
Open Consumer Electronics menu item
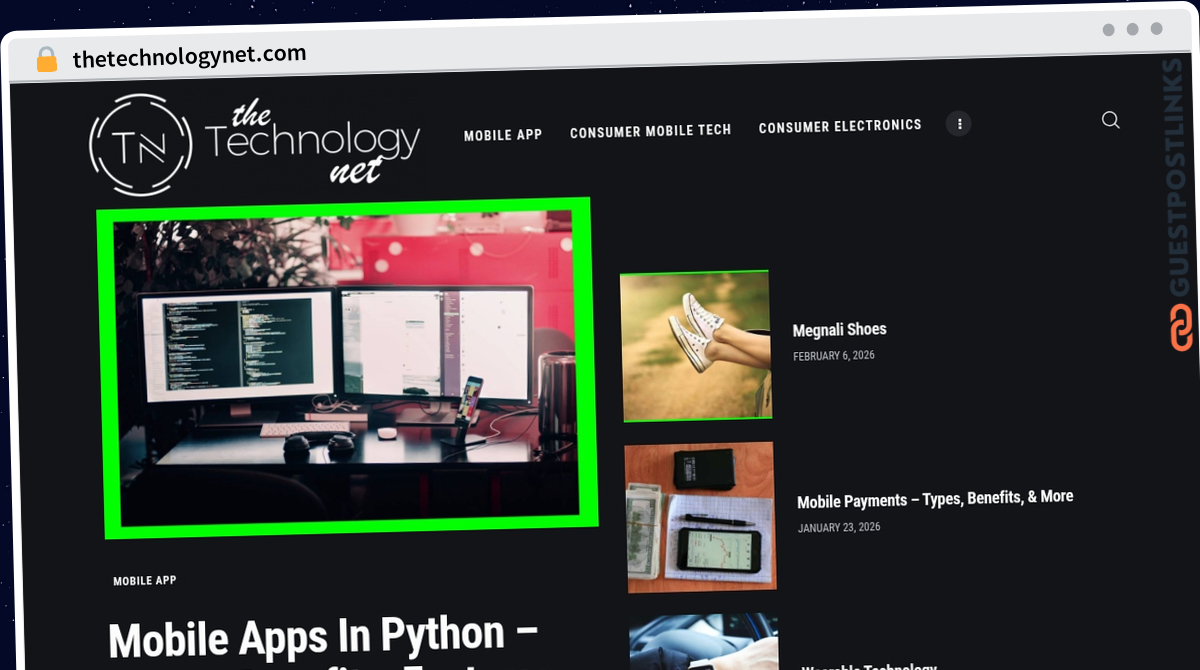click(x=840, y=126)
